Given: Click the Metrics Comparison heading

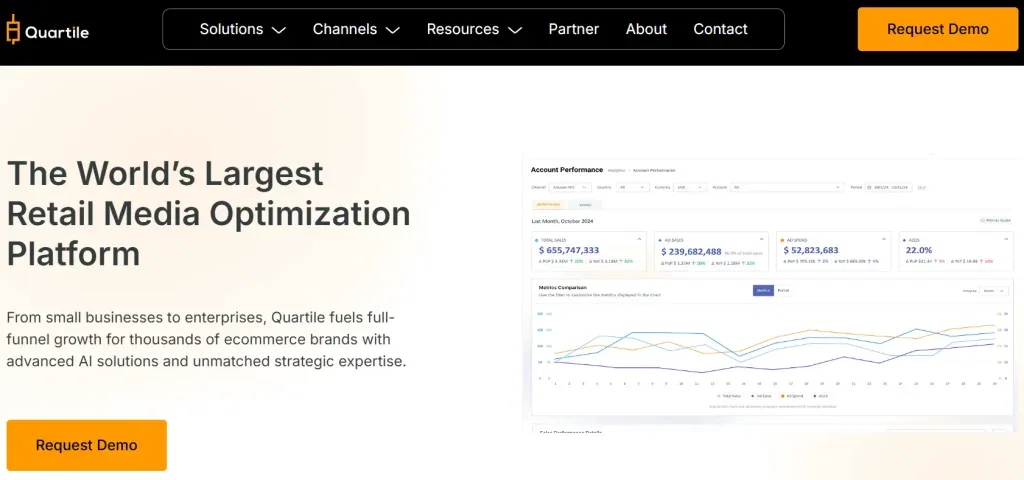Looking at the screenshot, I should pyautogui.click(x=563, y=287).
